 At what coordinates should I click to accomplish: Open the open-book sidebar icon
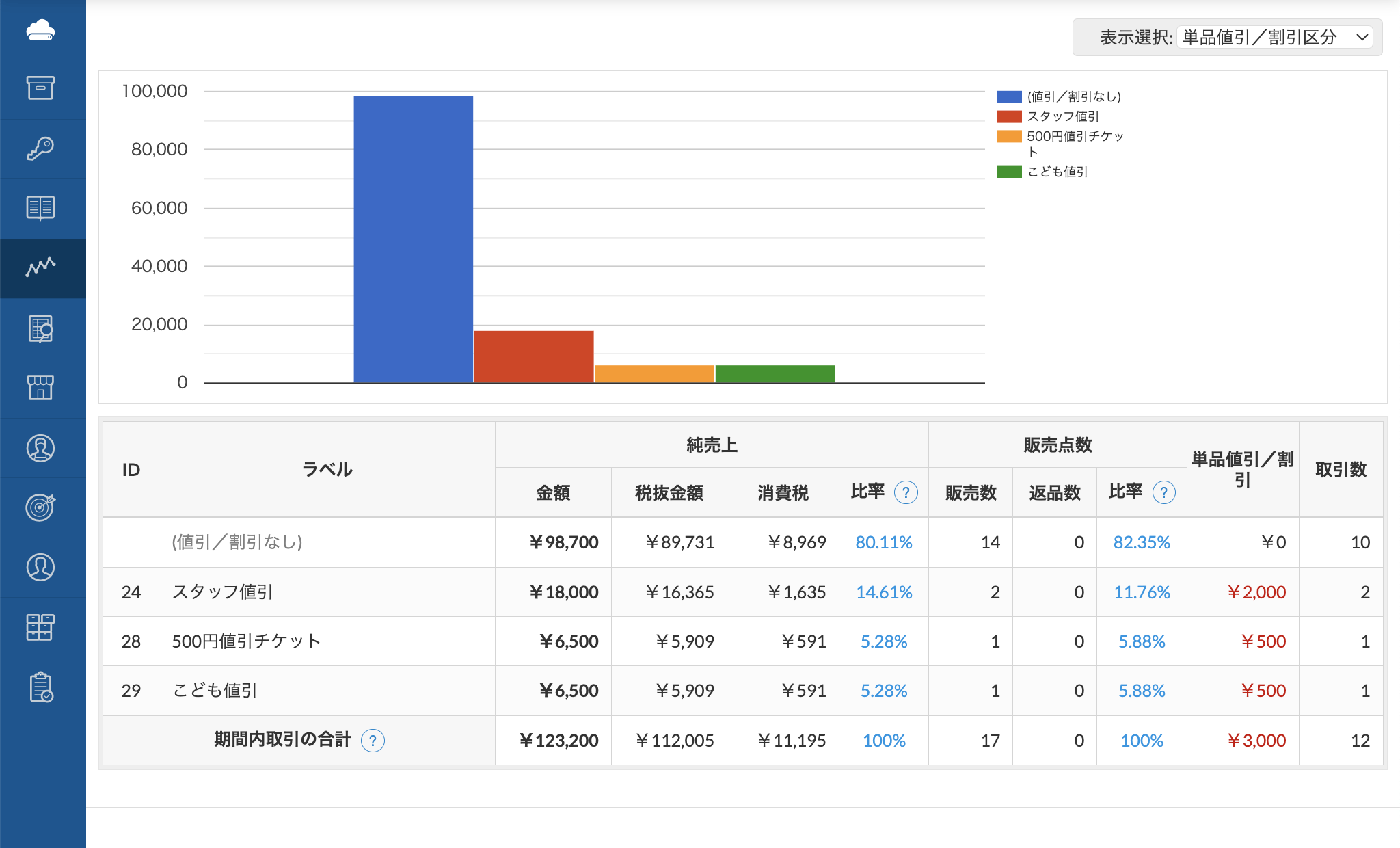(41, 208)
